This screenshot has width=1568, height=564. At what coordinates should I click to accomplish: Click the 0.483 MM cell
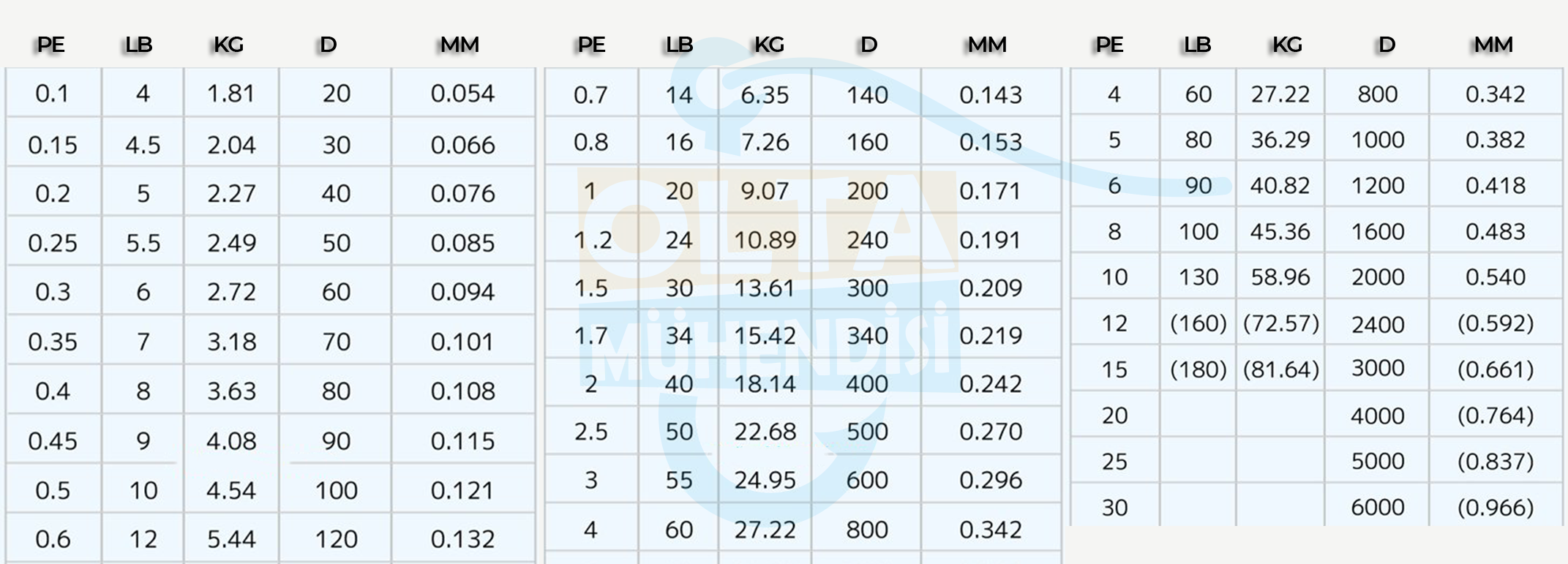click(x=1495, y=231)
